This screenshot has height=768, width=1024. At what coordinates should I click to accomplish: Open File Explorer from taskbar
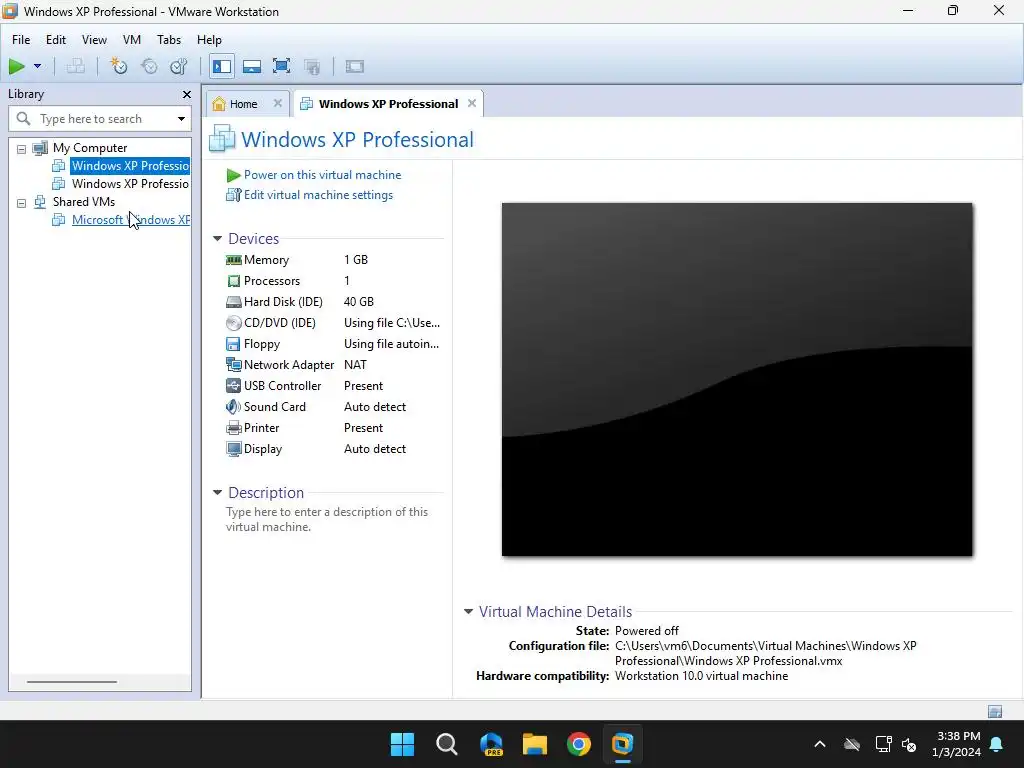coord(535,744)
